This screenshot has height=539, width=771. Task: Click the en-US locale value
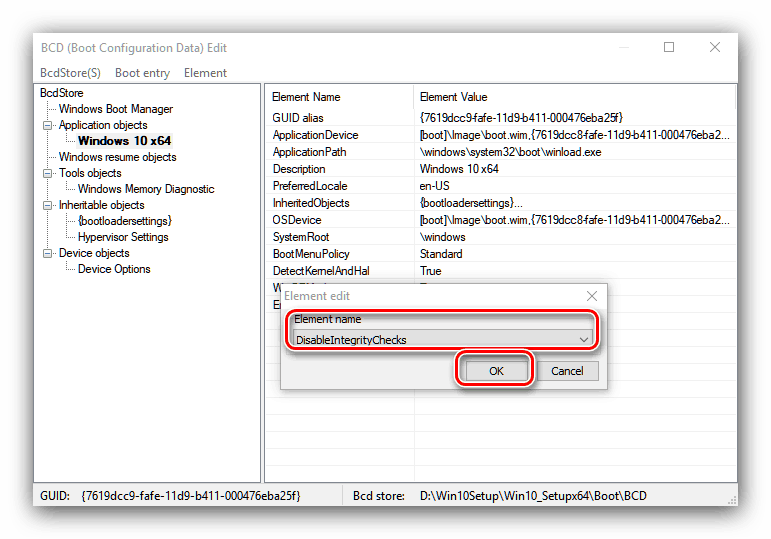(434, 186)
